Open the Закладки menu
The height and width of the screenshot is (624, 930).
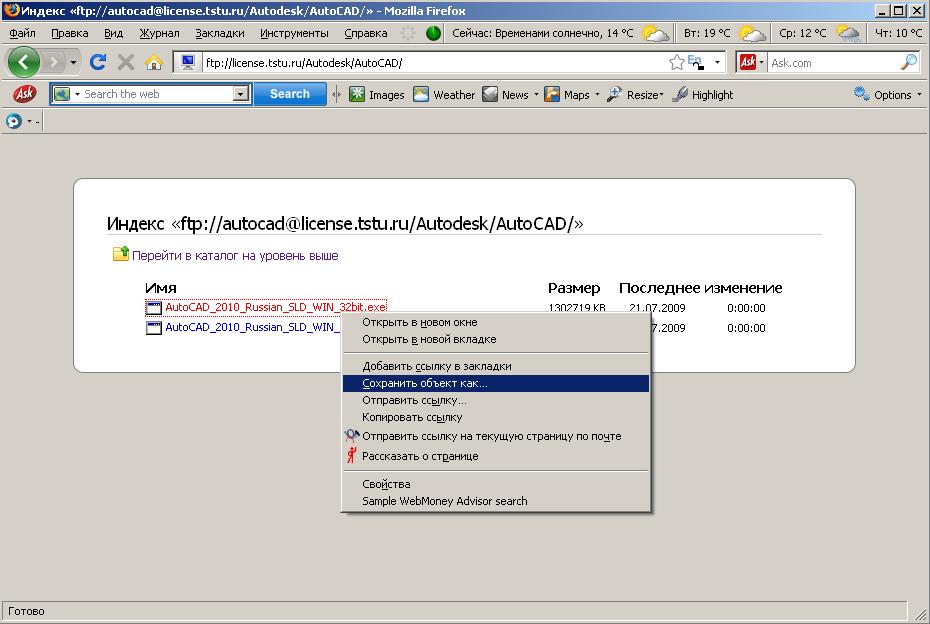pos(220,33)
